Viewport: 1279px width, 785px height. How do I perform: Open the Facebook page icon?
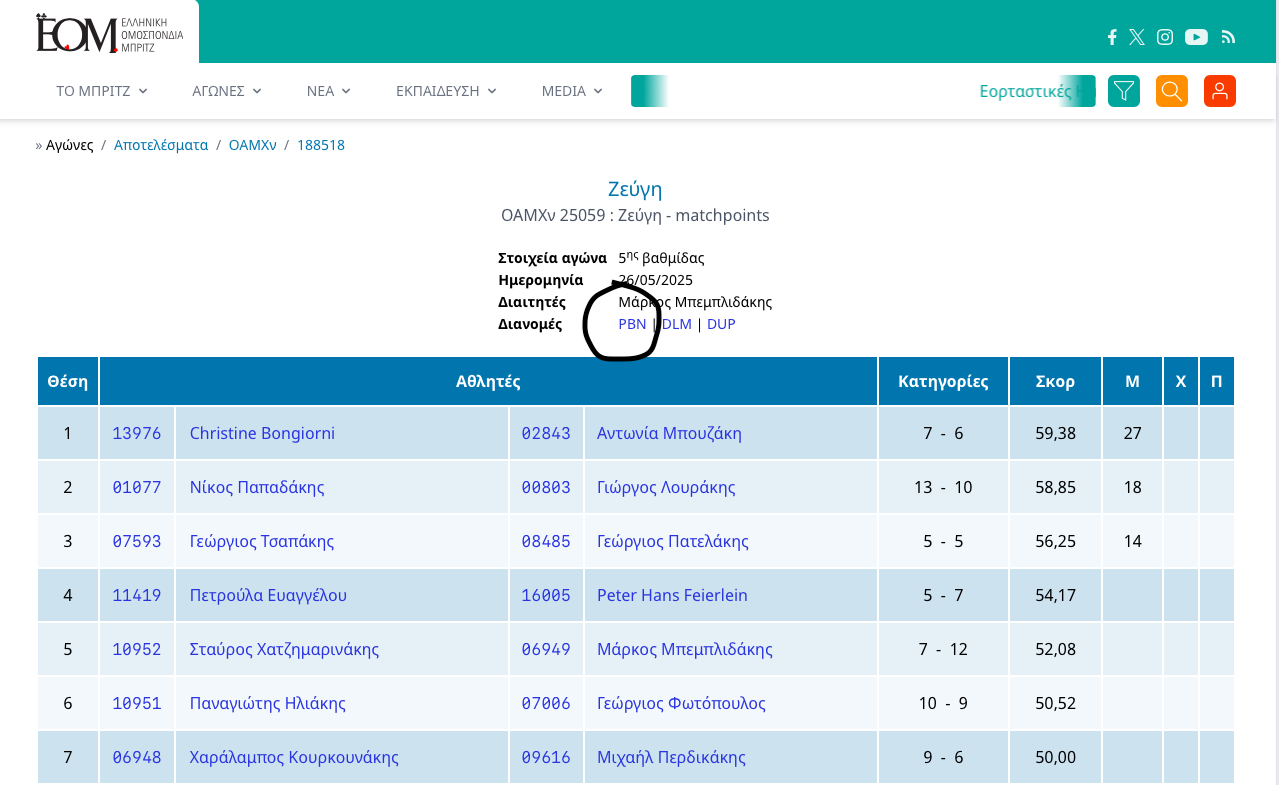coord(1112,37)
